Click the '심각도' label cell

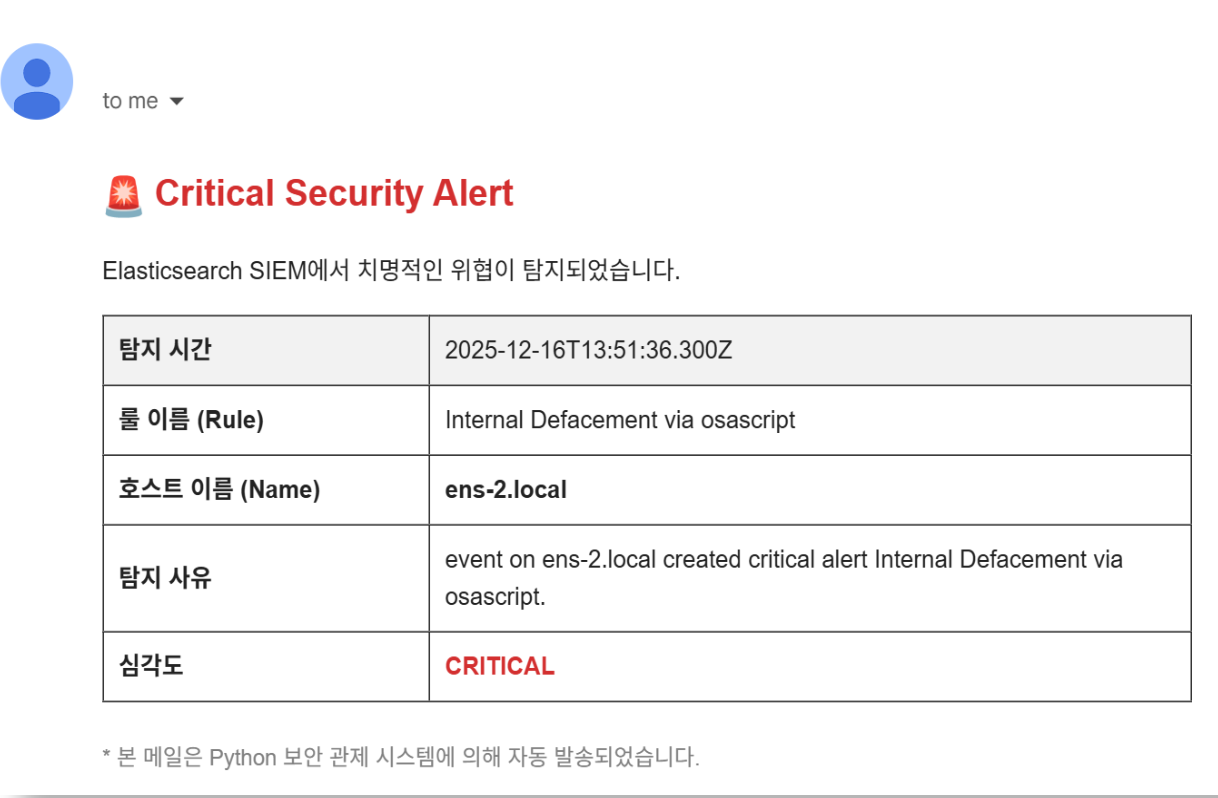pyautogui.click(x=152, y=666)
